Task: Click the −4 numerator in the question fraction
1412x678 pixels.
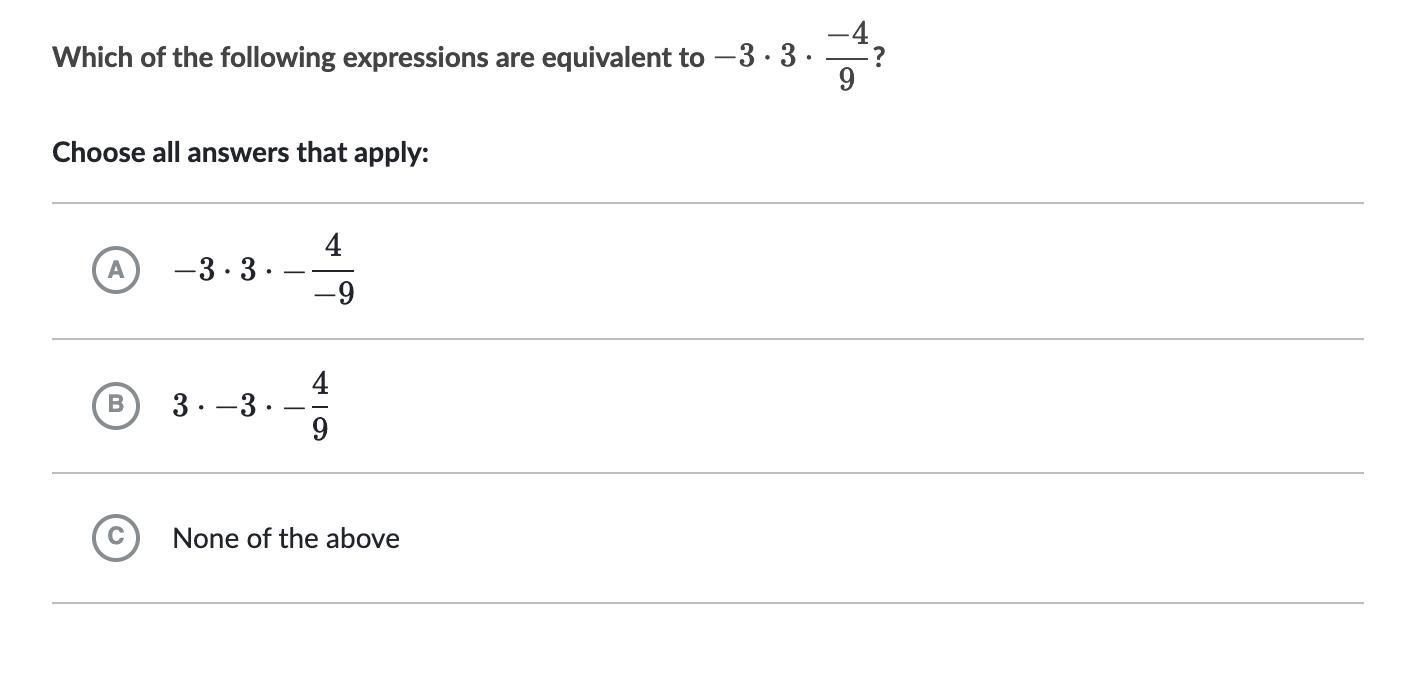Action: tap(847, 33)
